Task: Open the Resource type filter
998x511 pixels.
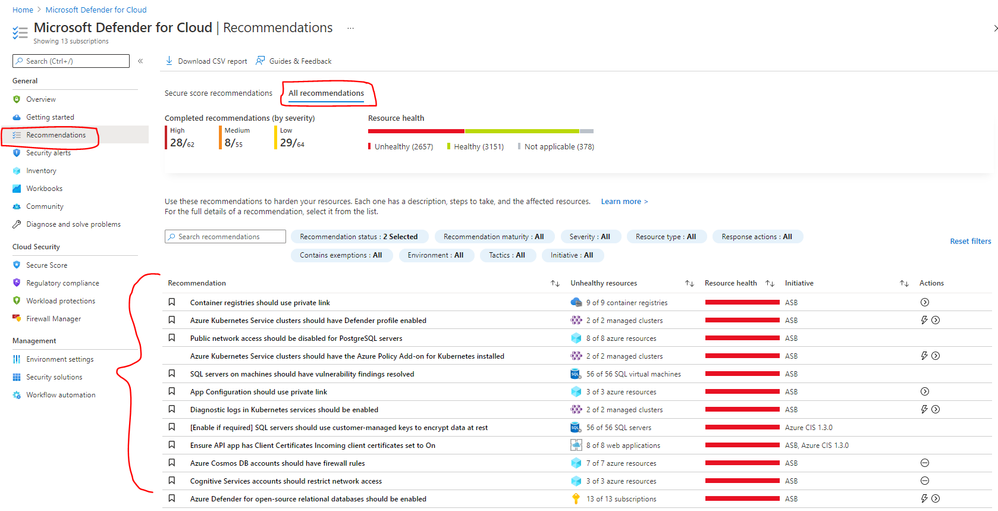Action: click(x=666, y=237)
